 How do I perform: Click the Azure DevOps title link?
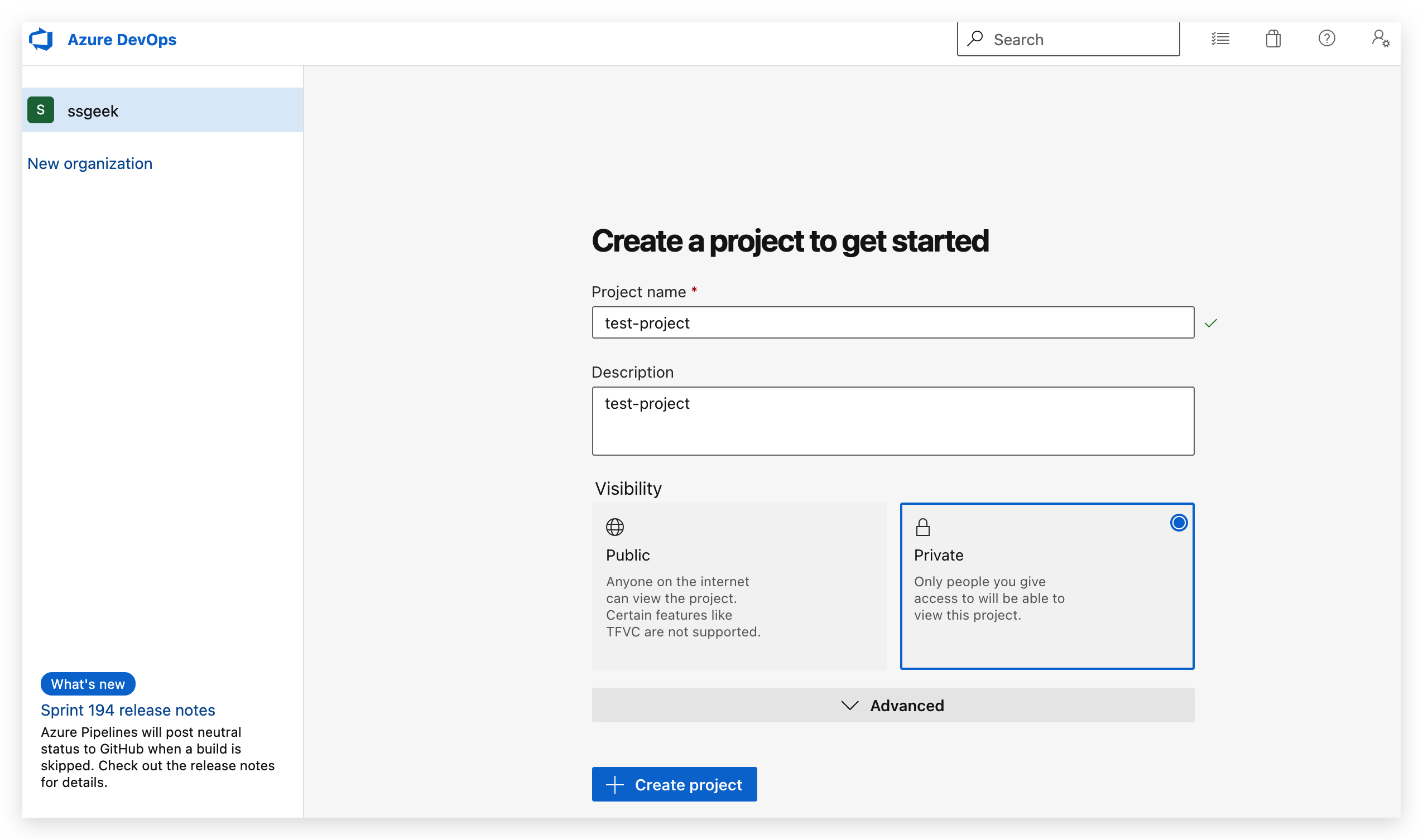pyautogui.click(x=122, y=40)
